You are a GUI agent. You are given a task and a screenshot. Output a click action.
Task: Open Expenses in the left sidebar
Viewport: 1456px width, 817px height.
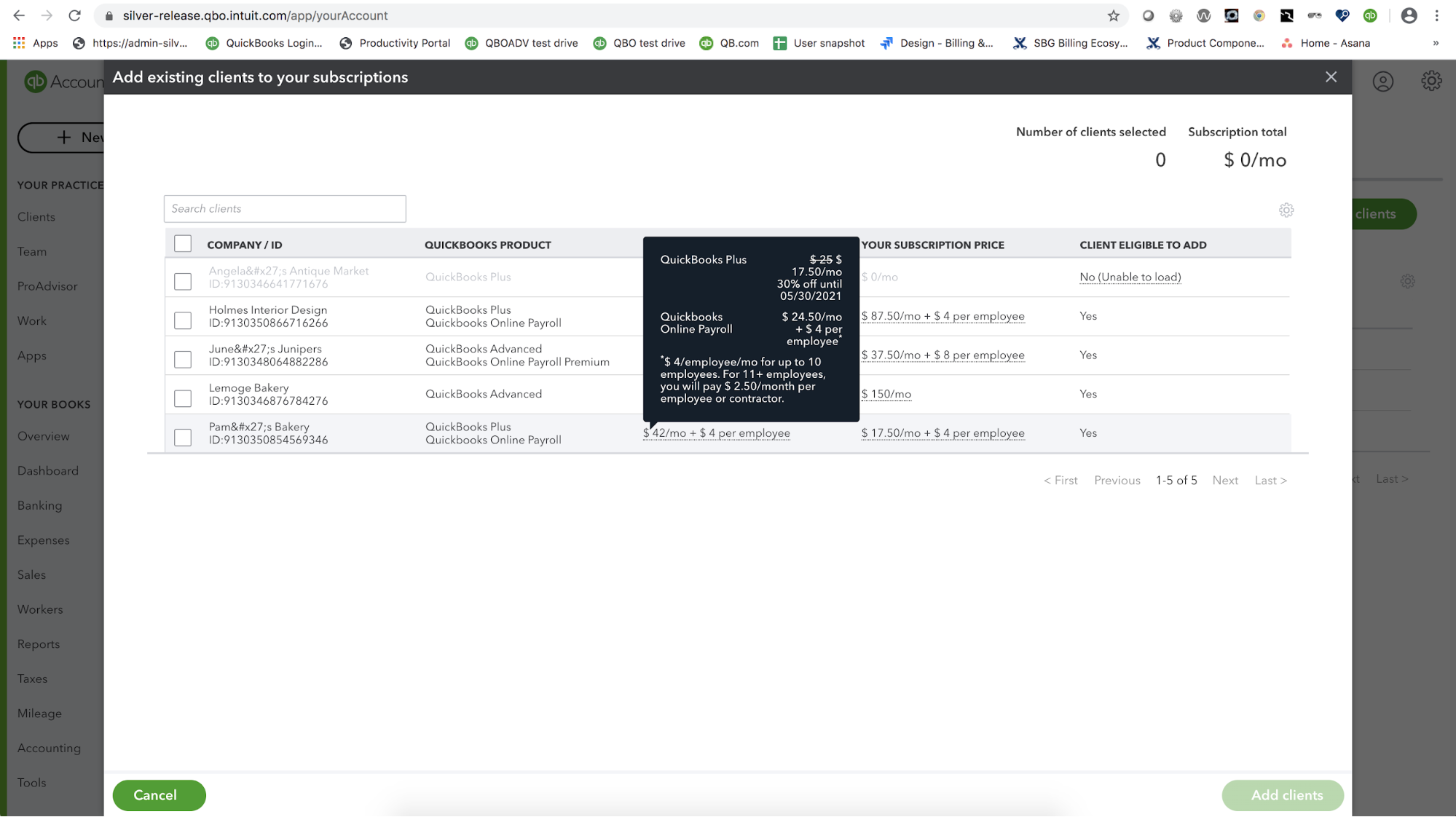[x=44, y=540]
